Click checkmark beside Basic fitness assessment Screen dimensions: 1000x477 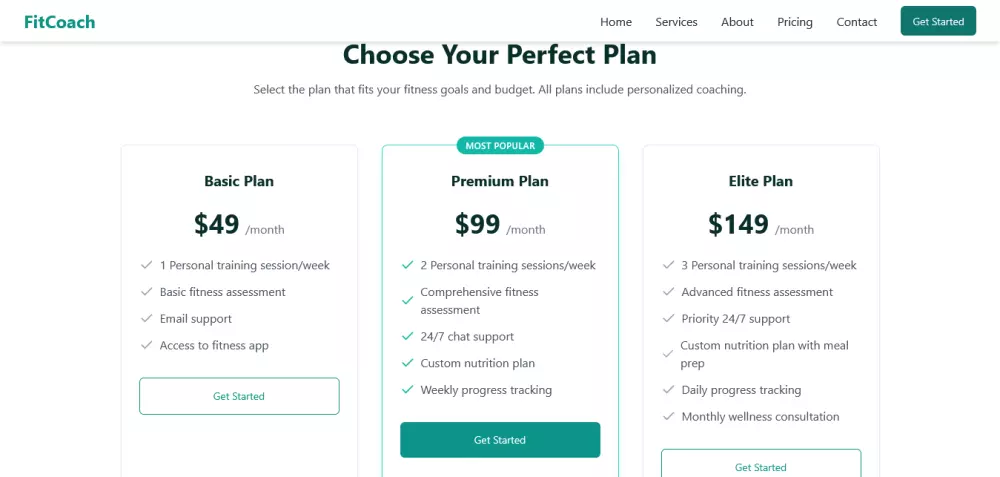click(x=147, y=292)
